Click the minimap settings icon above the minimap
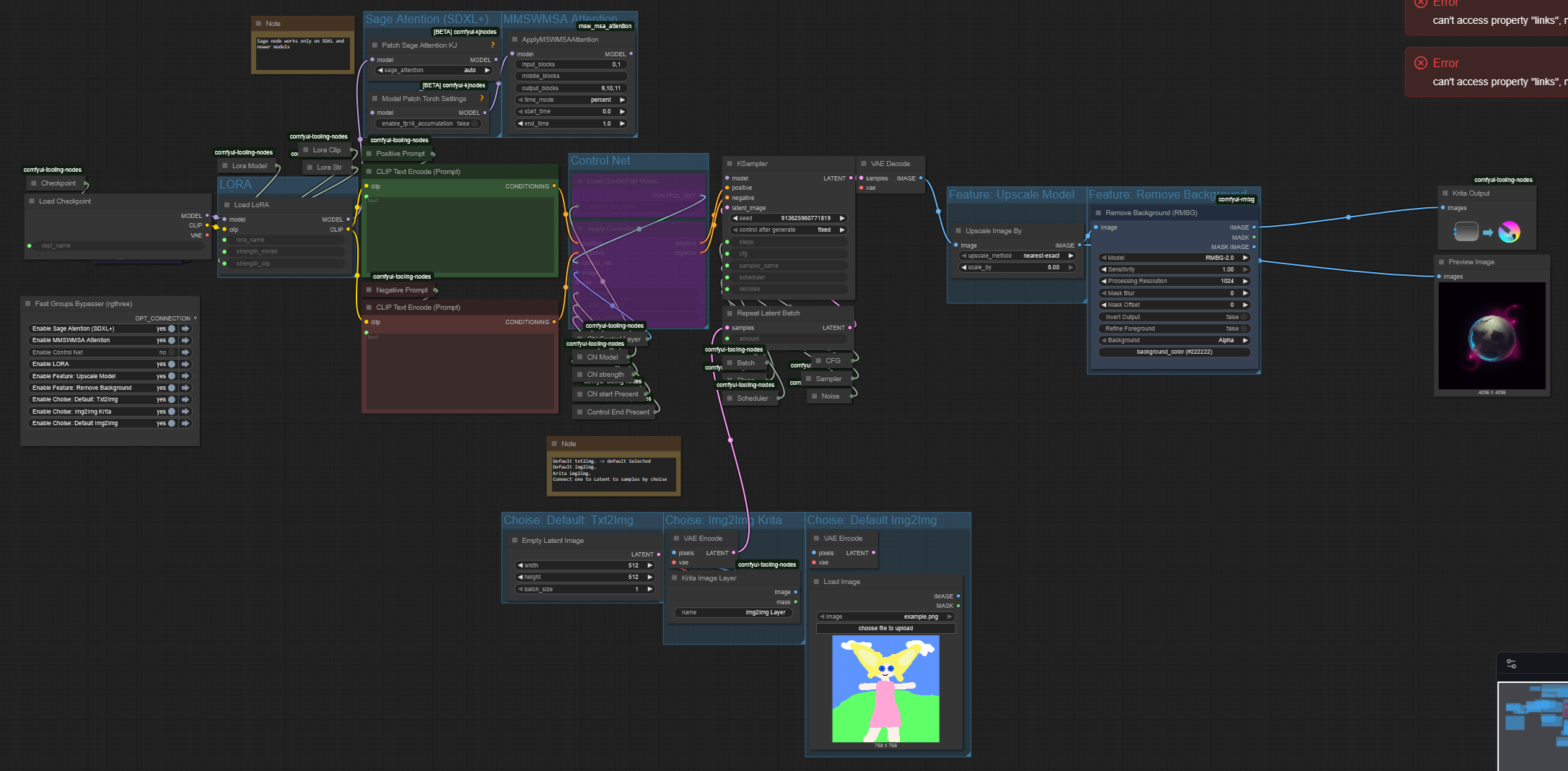 coord(1511,664)
